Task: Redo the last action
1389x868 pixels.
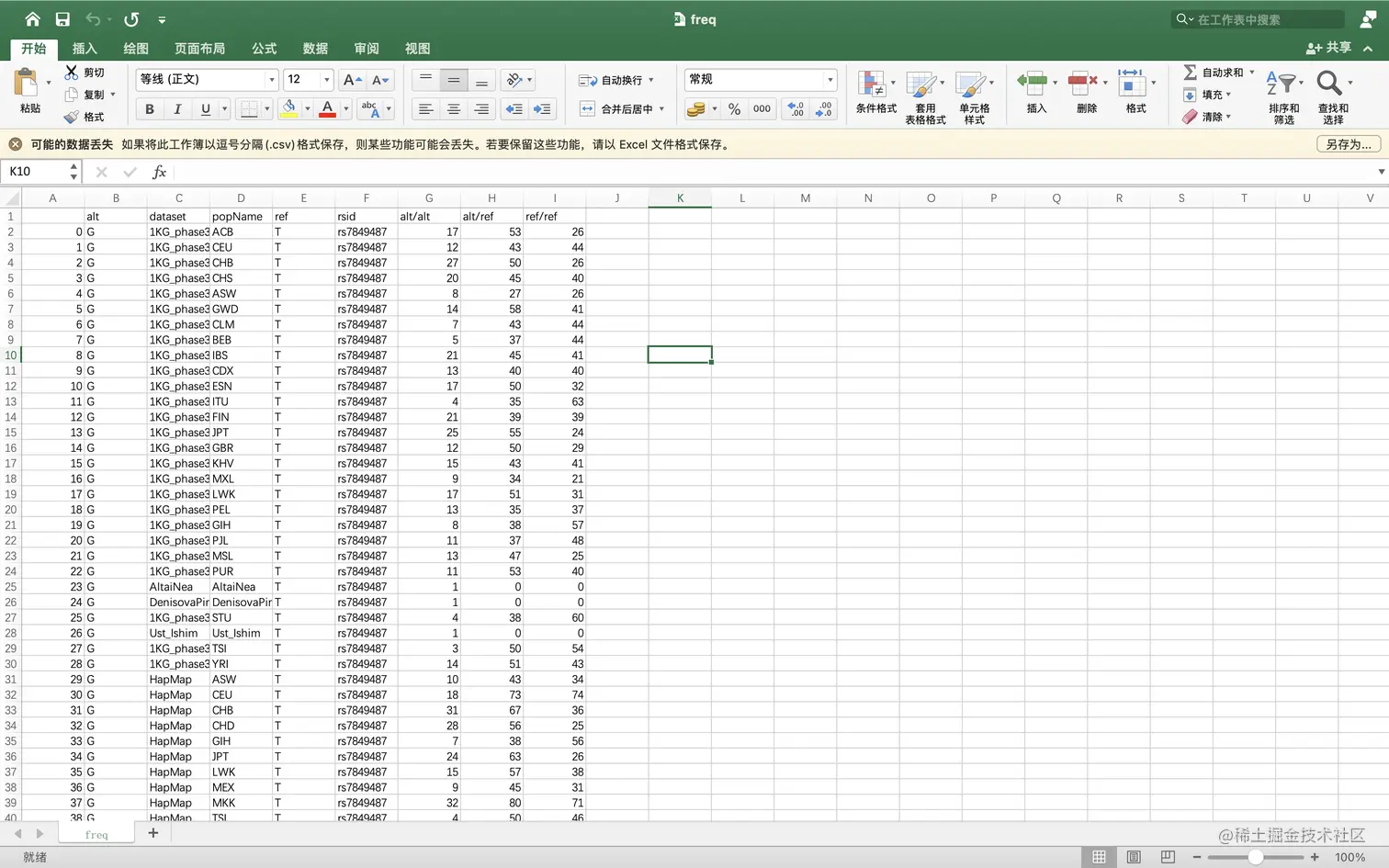Action: point(131,19)
